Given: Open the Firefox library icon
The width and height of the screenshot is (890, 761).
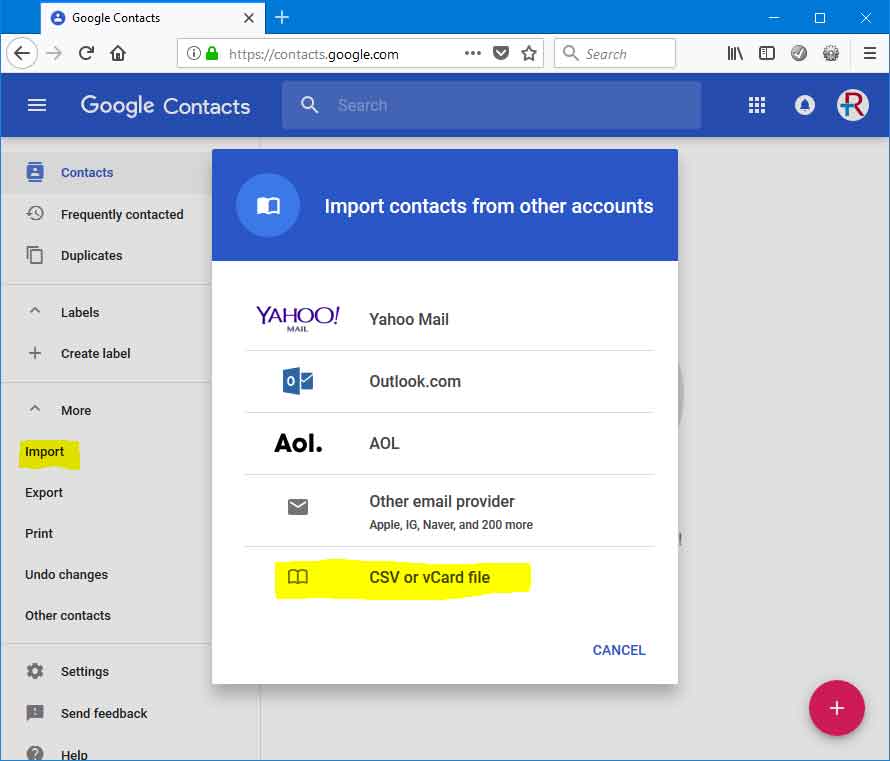Looking at the screenshot, I should (x=735, y=53).
